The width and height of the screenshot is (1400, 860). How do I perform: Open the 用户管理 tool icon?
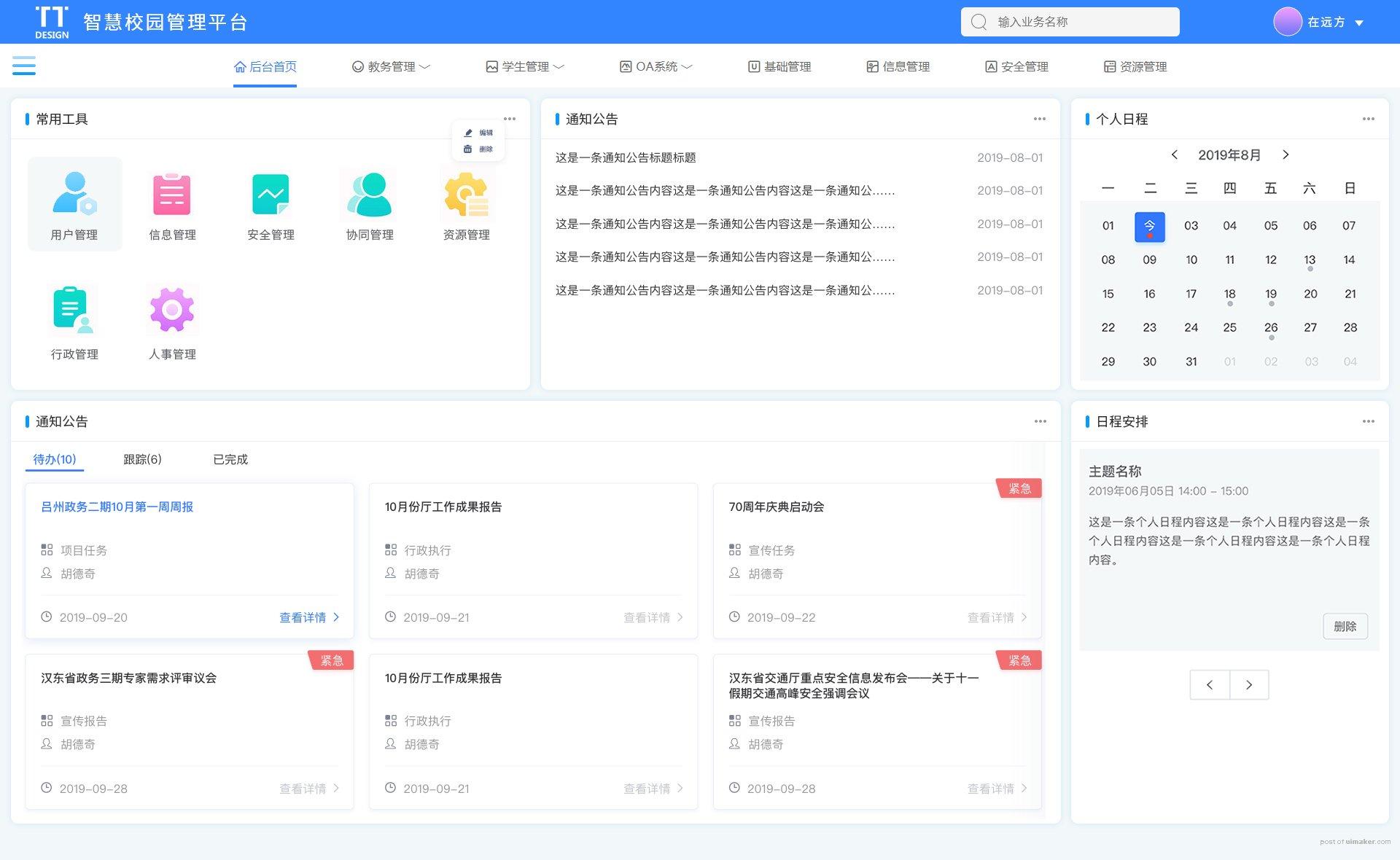74,195
